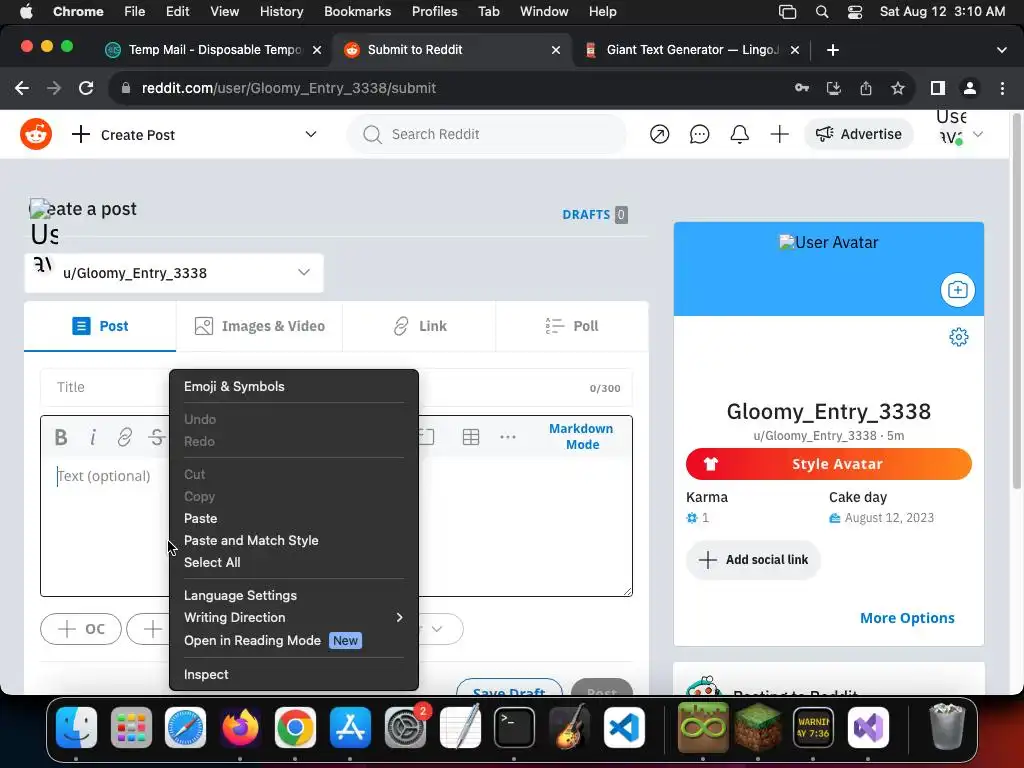Expand Writing Direction submenu

[294, 618]
